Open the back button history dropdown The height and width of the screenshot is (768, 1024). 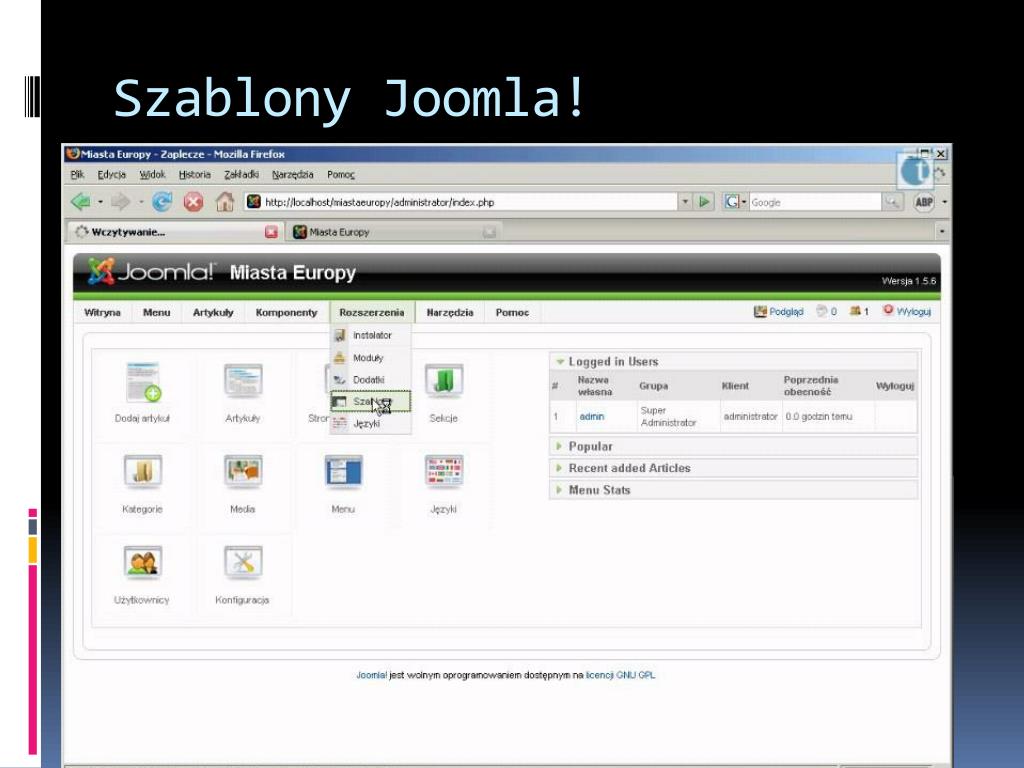point(101,202)
